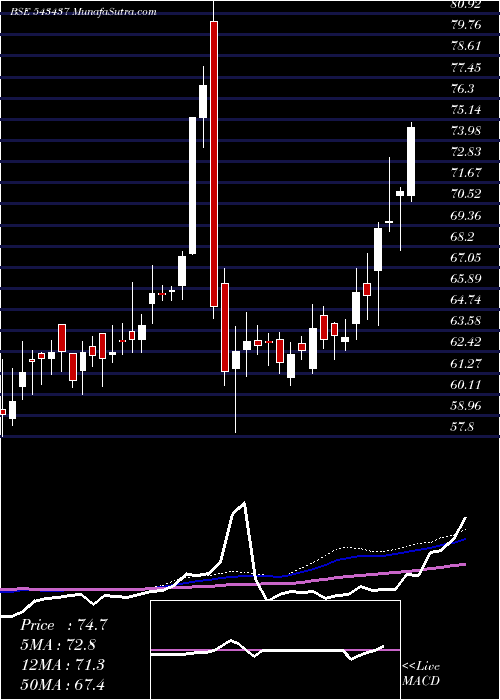Click the 60.11 price axis label
500x700 pixels.
click(468, 384)
